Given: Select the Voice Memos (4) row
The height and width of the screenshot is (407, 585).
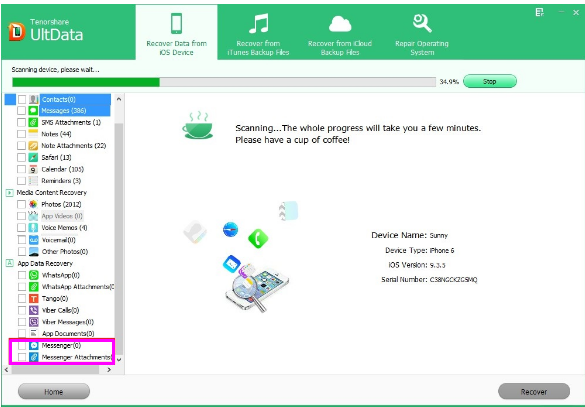Looking at the screenshot, I should pos(64,228).
